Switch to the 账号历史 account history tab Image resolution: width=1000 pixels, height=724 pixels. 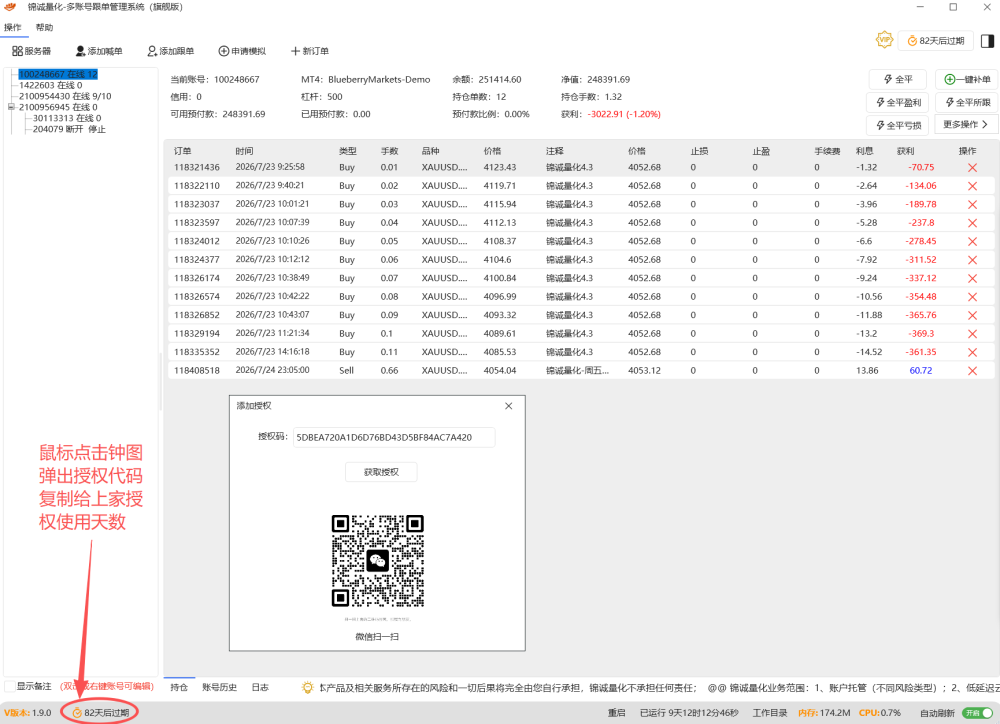point(219,687)
